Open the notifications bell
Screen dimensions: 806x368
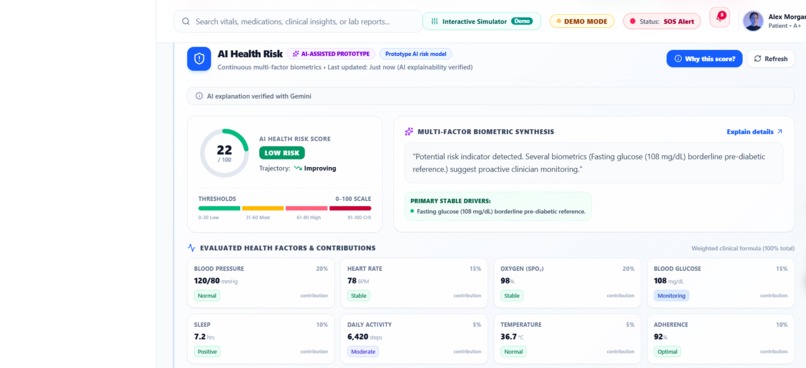pyautogui.click(x=719, y=17)
